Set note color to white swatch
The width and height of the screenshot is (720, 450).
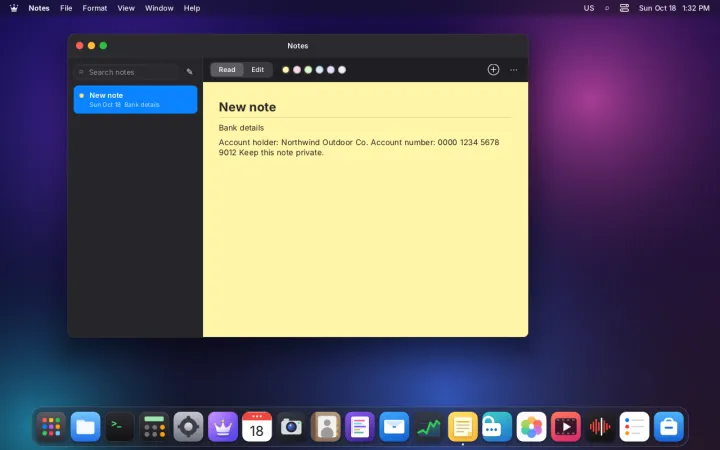pyautogui.click(x=342, y=70)
